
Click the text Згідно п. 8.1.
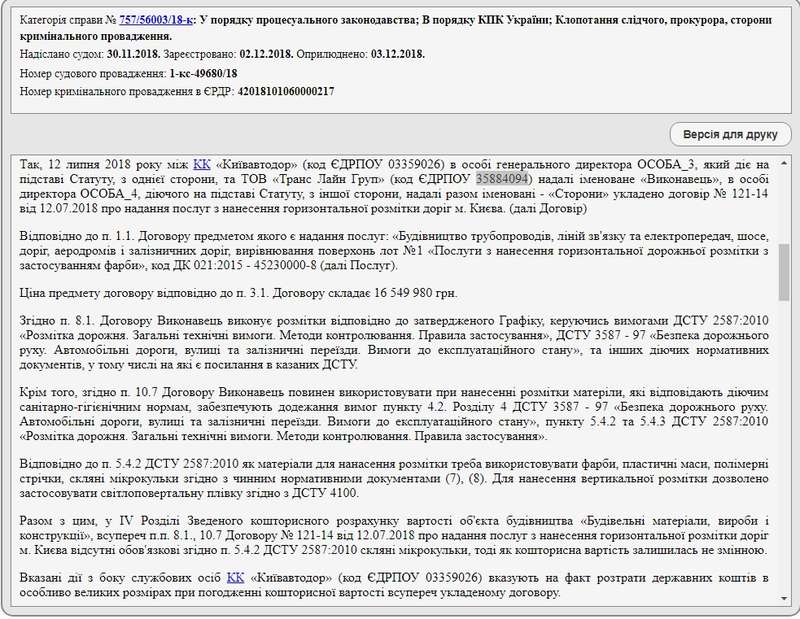[x=57, y=320]
